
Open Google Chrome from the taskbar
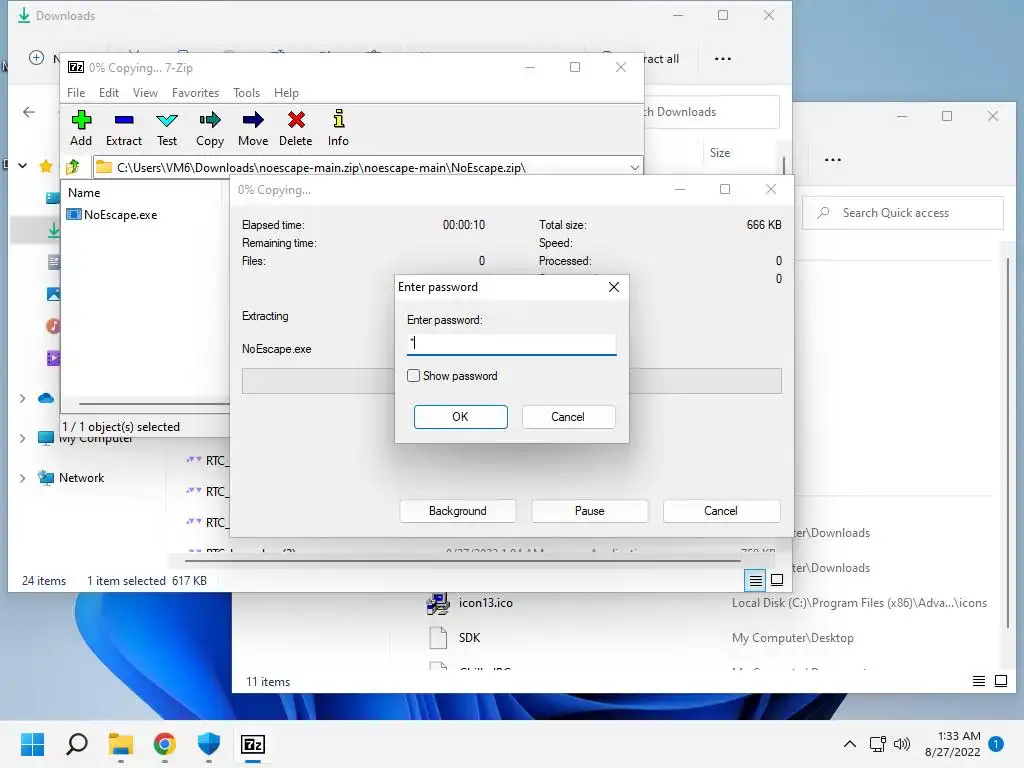click(165, 744)
